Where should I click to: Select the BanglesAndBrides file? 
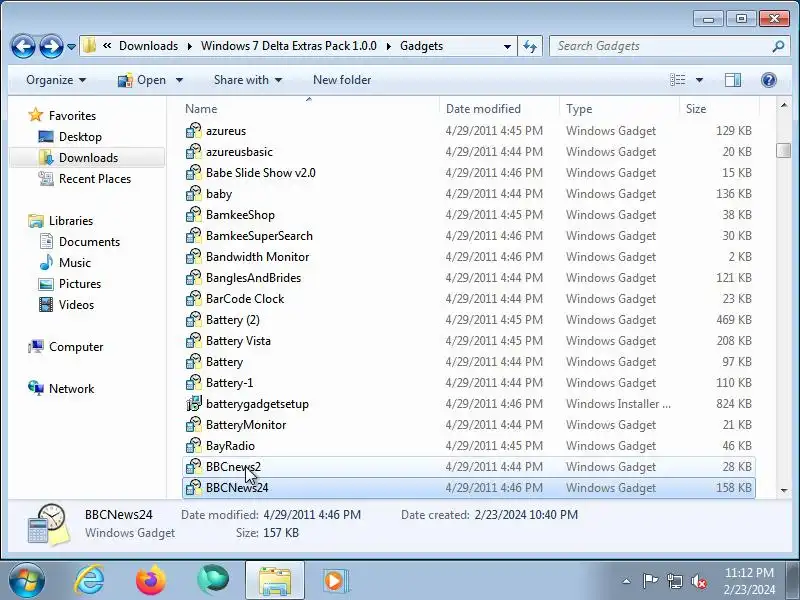[253, 278]
